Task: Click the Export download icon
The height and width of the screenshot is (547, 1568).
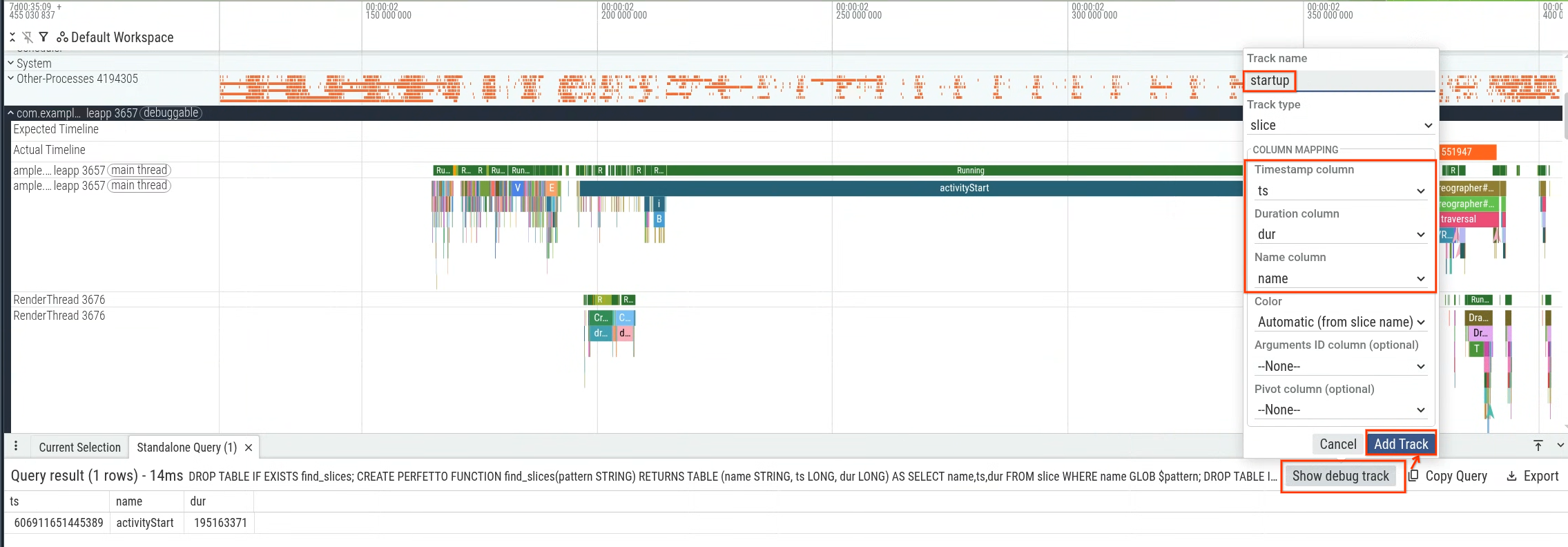Action: coord(1511,476)
